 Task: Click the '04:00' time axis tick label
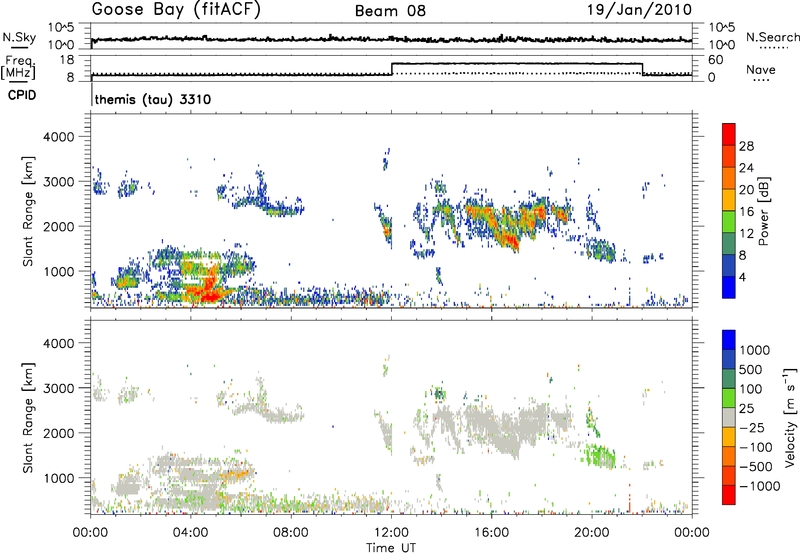coord(191,533)
